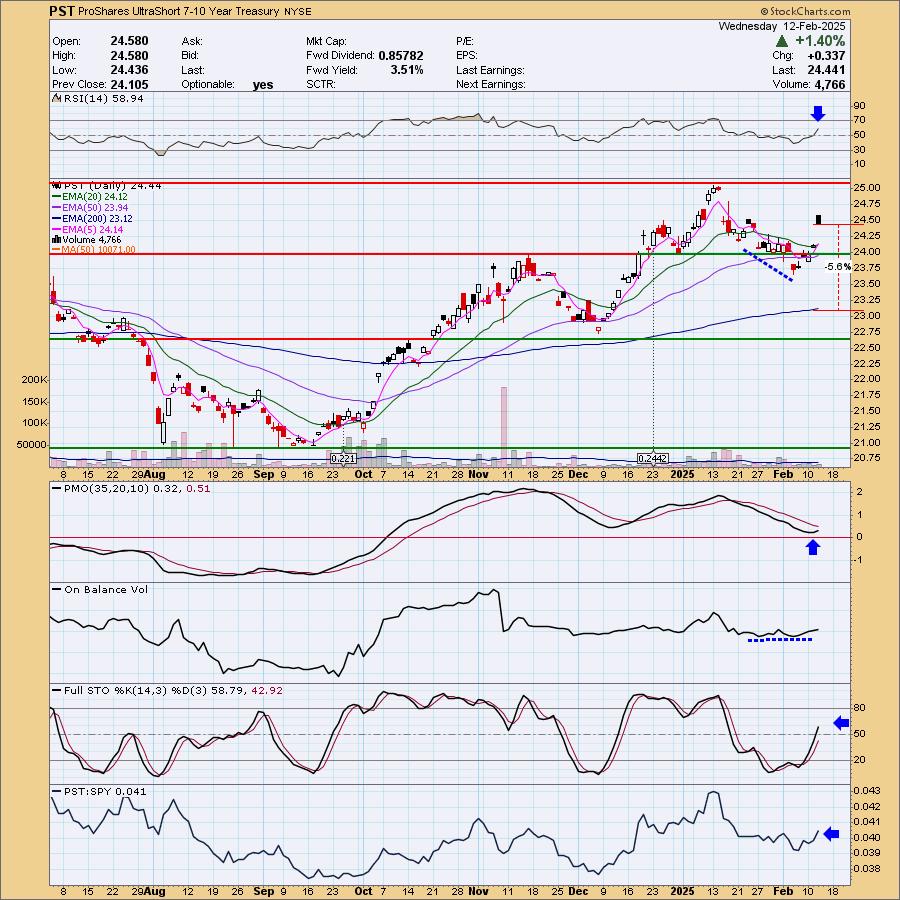Click the Wednesday 12-Feb-2025 date
The width and height of the screenshot is (900, 900).
(782, 26)
